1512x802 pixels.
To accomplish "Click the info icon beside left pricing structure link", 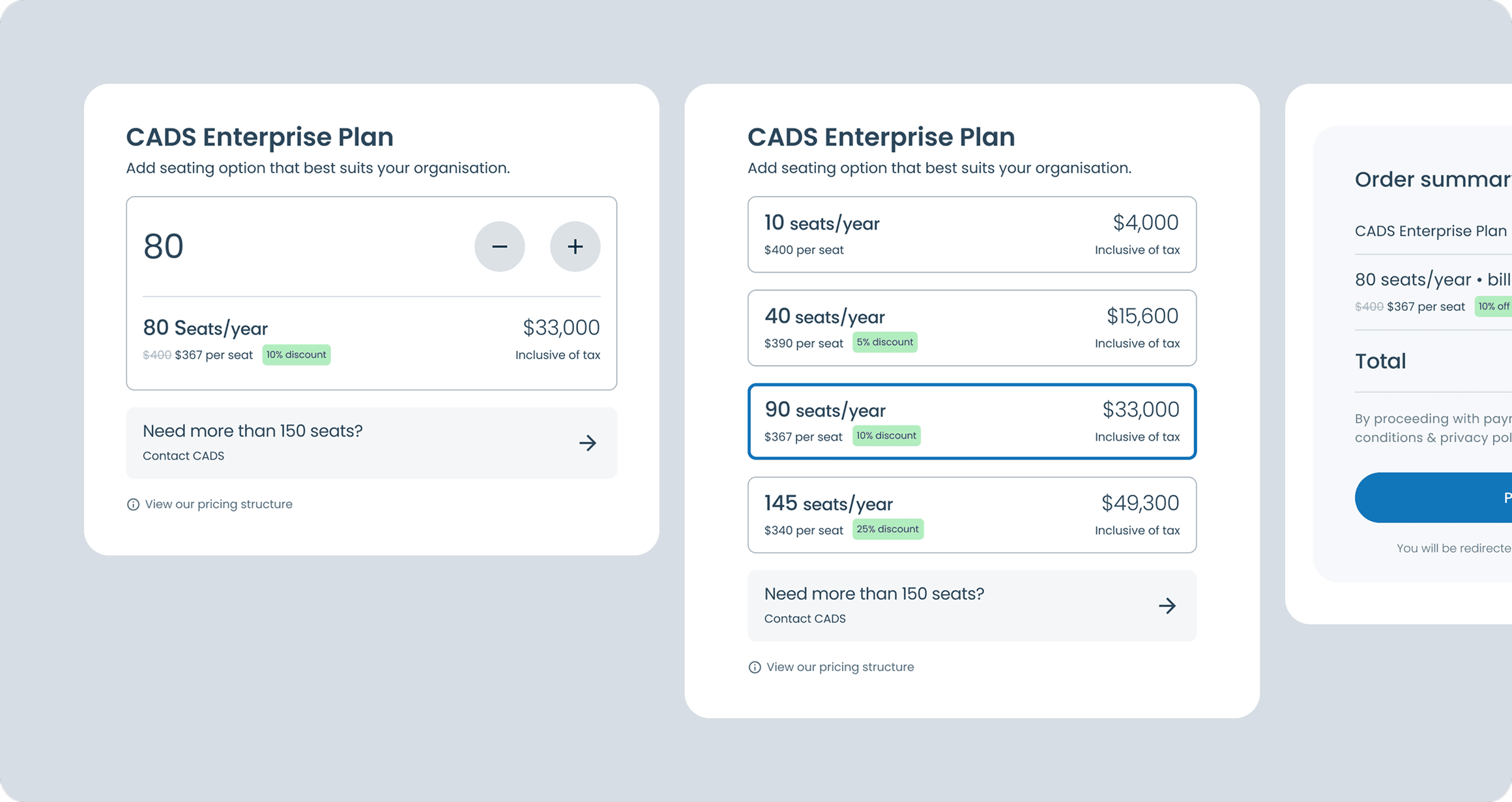I will click(x=133, y=505).
